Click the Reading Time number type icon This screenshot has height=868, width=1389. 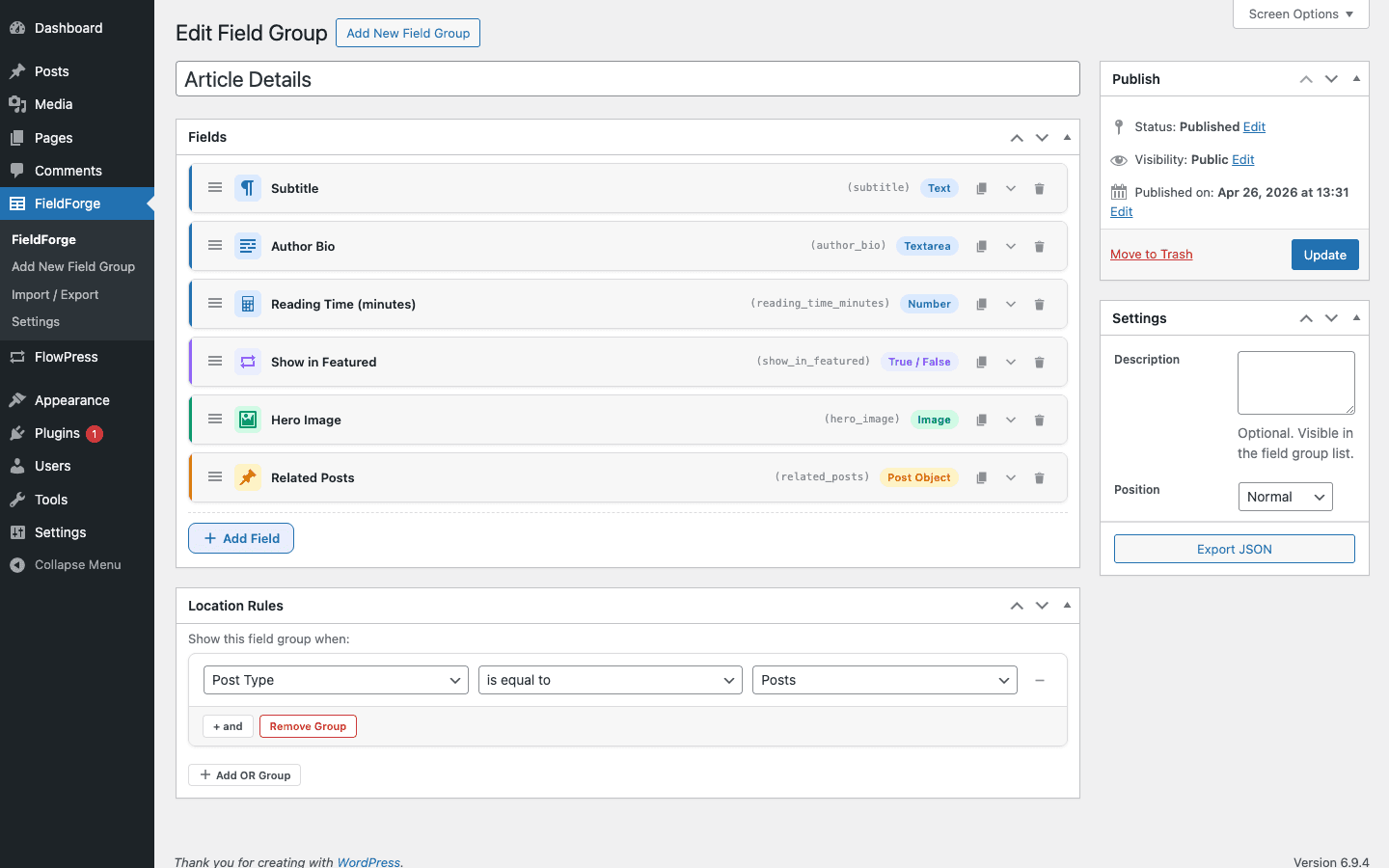248,304
